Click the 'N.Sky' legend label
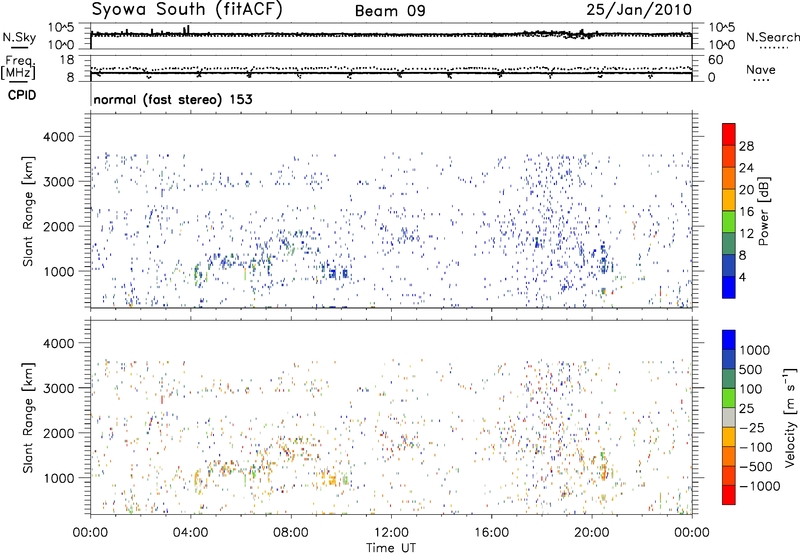Screen dimensions: 800x554 click(x=19, y=37)
